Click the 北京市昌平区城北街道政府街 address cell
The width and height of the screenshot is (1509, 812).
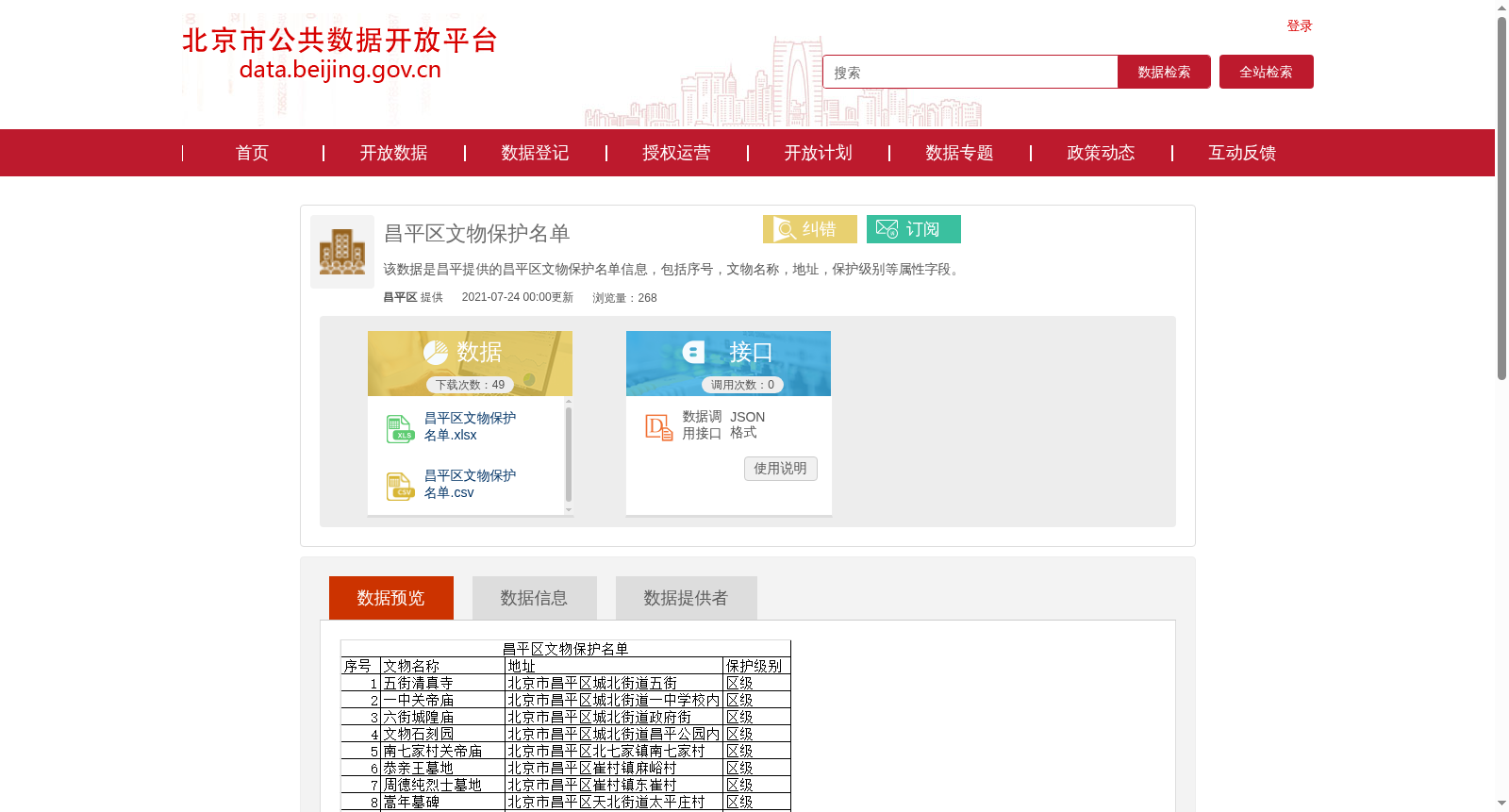(x=614, y=717)
